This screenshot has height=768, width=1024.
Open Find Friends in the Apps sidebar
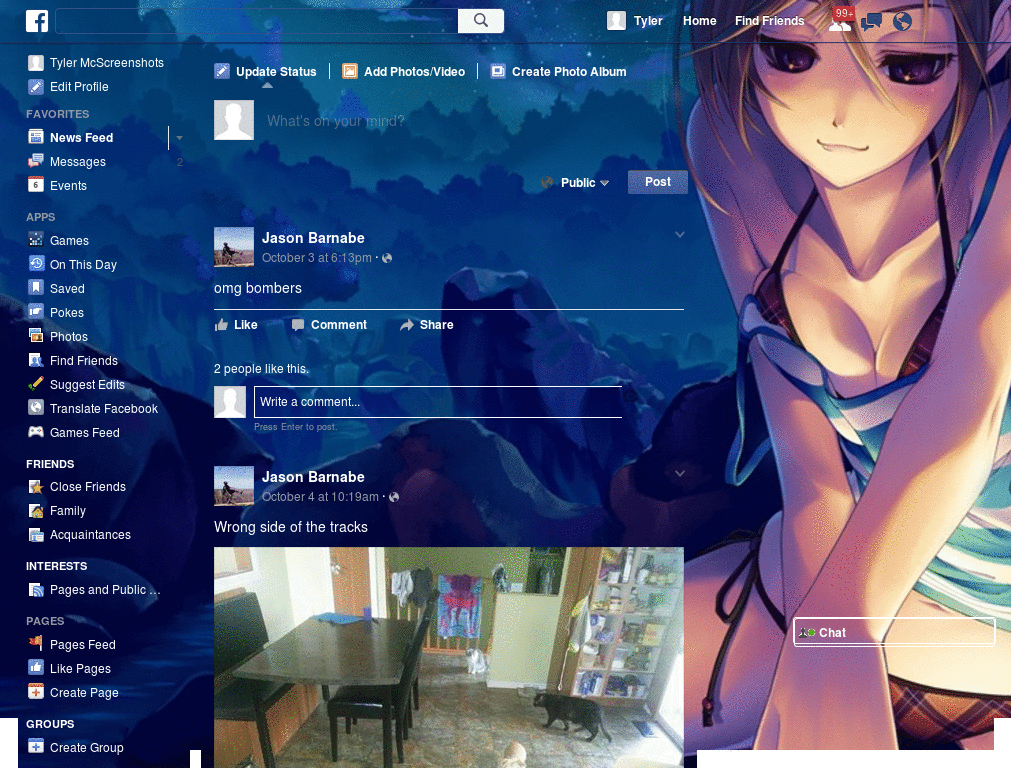[x=73, y=360]
